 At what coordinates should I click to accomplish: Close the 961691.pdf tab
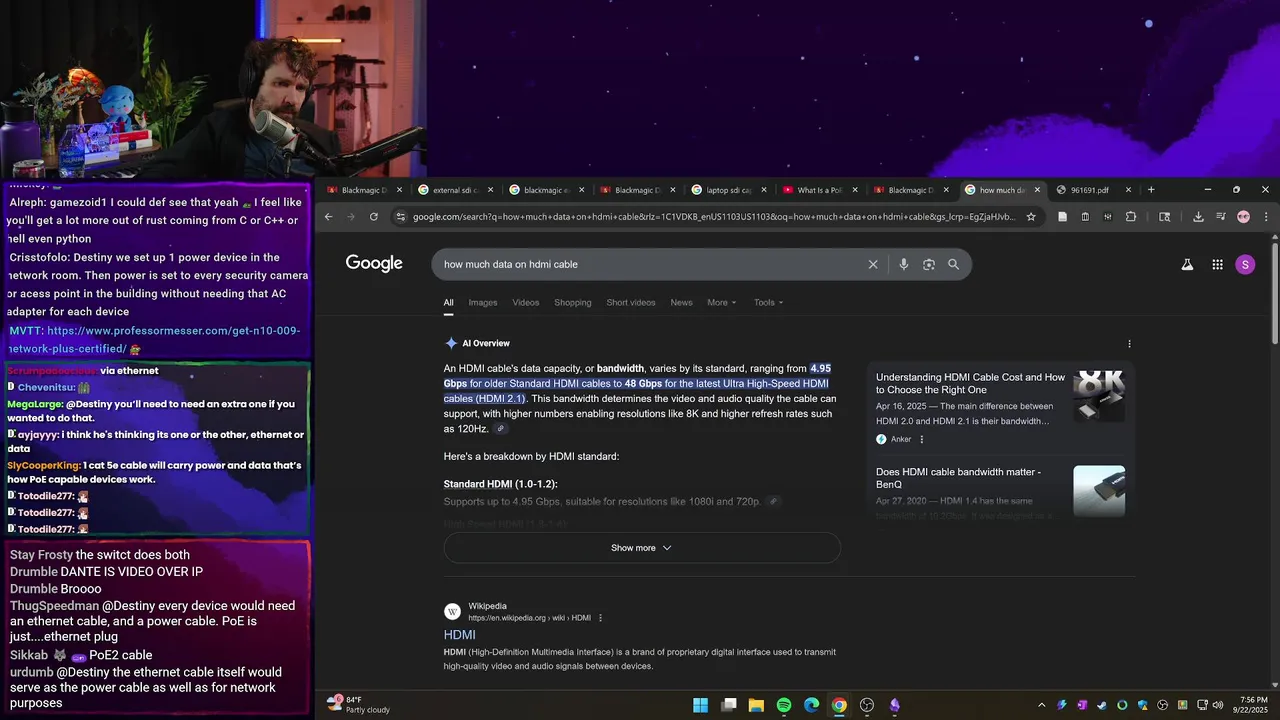tap(1128, 190)
